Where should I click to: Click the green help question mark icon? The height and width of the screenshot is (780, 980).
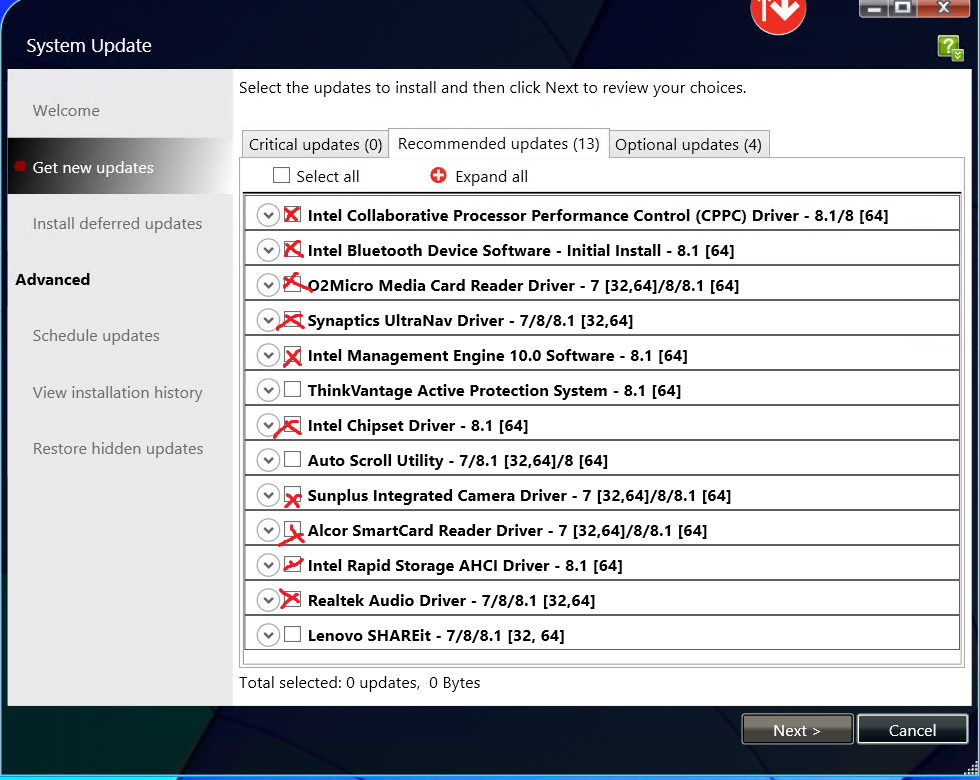click(x=949, y=48)
